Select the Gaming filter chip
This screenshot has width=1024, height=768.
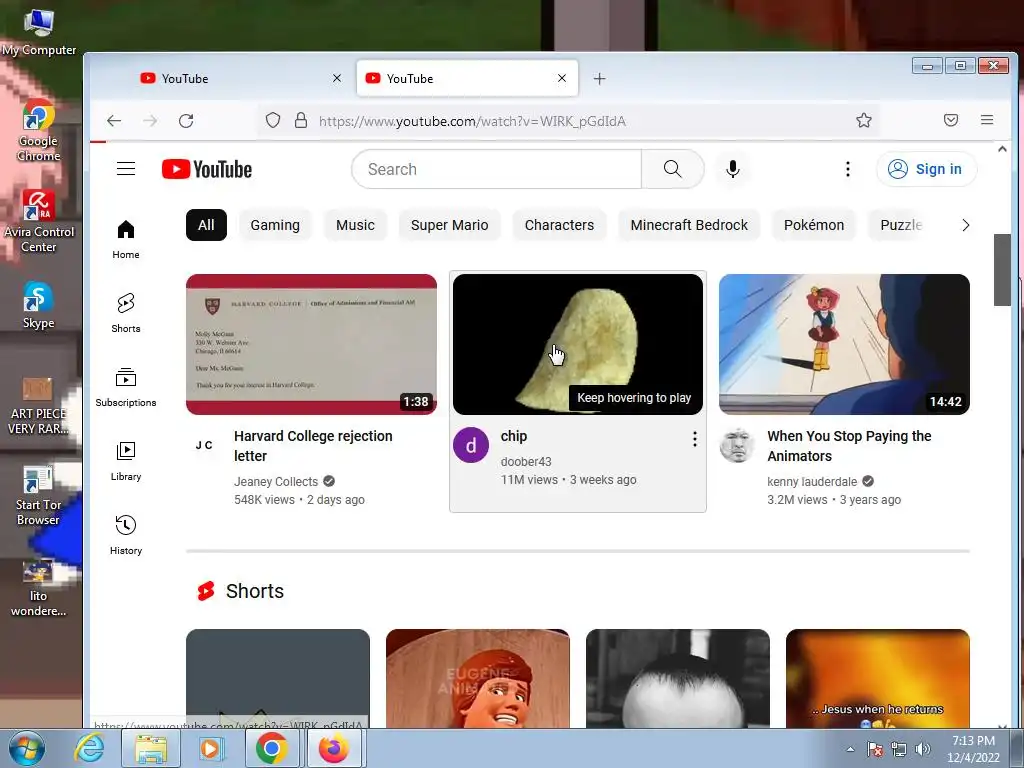click(x=275, y=225)
